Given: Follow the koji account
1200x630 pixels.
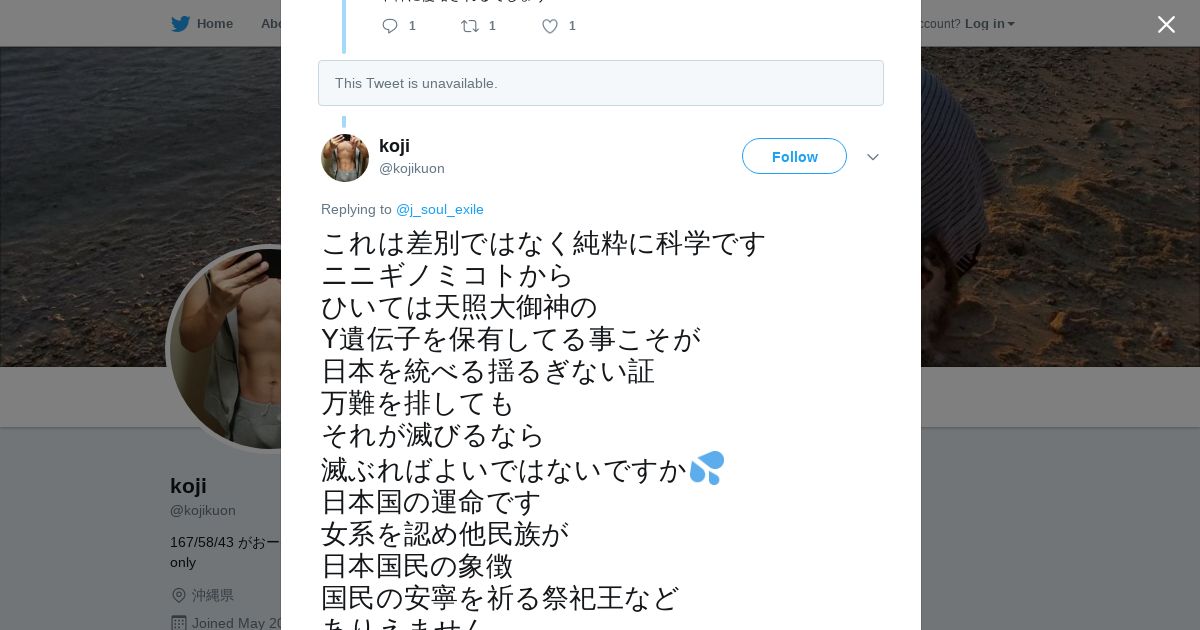Looking at the screenshot, I should coord(794,156).
